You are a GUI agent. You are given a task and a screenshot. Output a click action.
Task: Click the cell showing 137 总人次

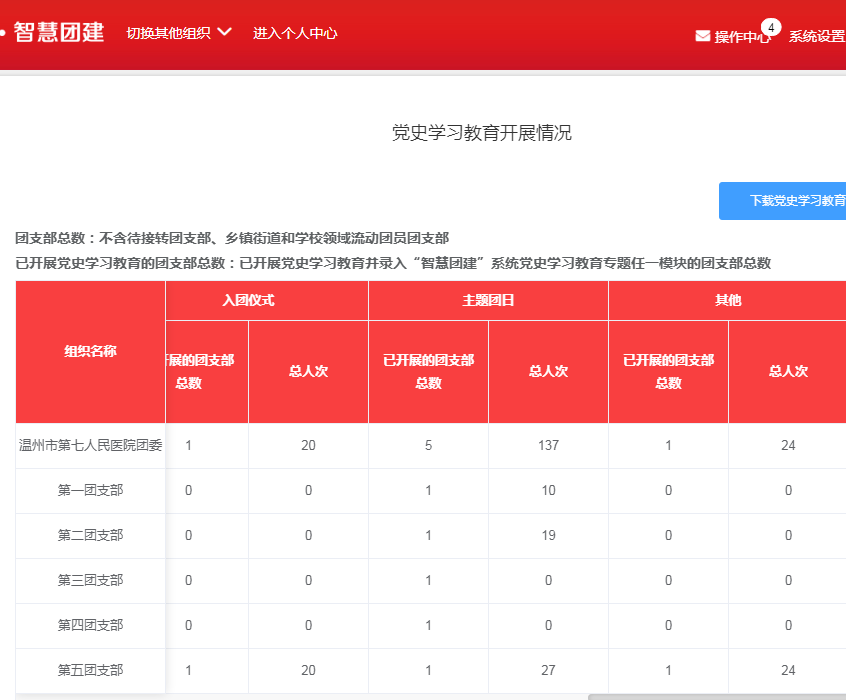547,445
